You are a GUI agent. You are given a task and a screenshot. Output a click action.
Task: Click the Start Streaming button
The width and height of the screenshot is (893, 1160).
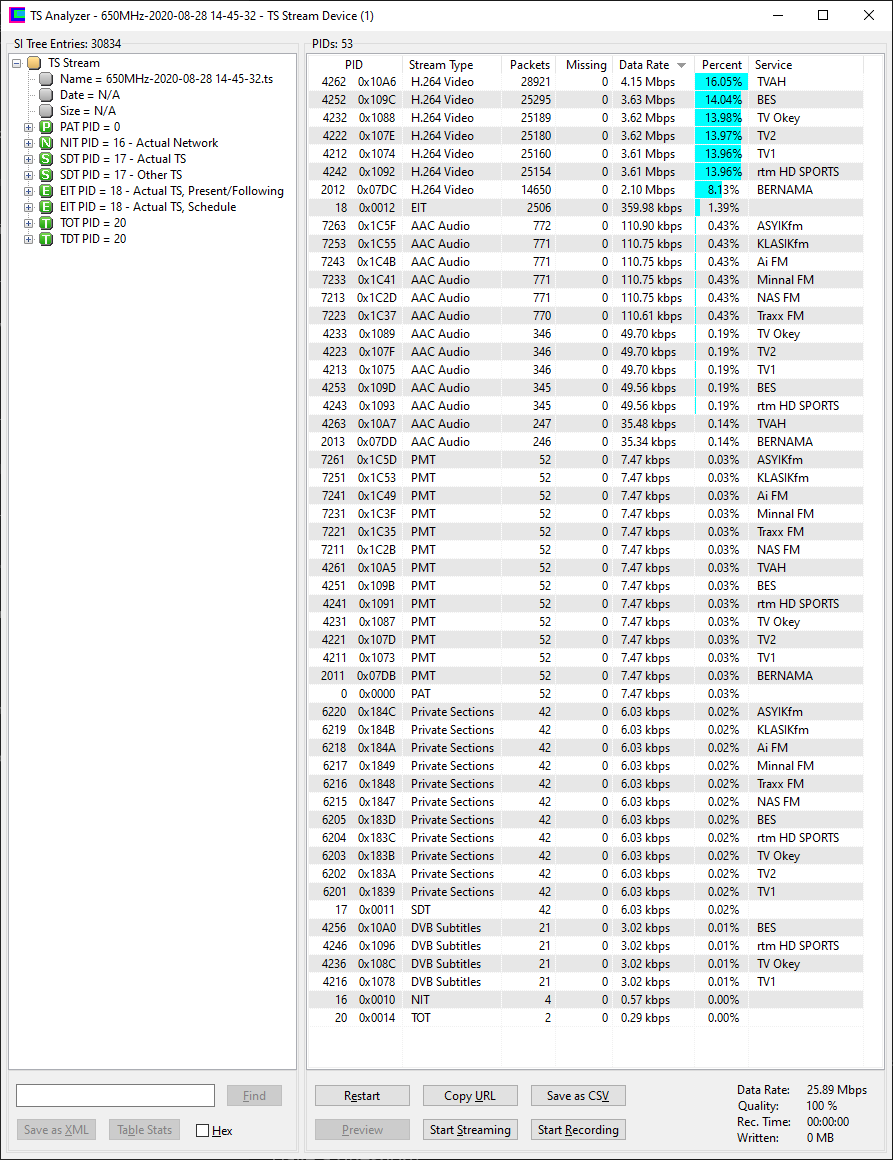[x=470, y=1130]
